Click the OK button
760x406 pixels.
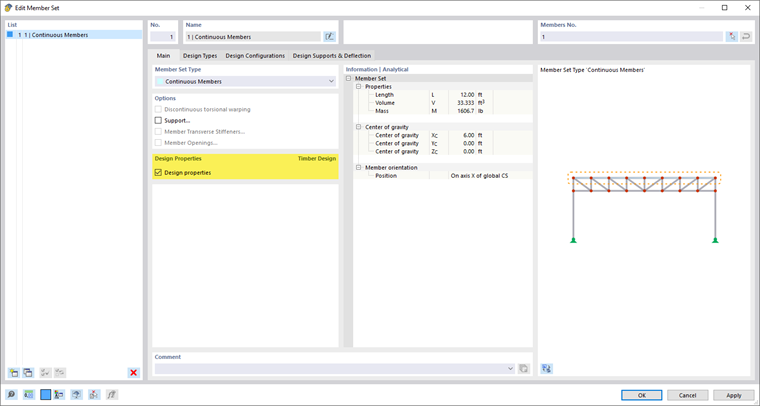click(642, 395)
